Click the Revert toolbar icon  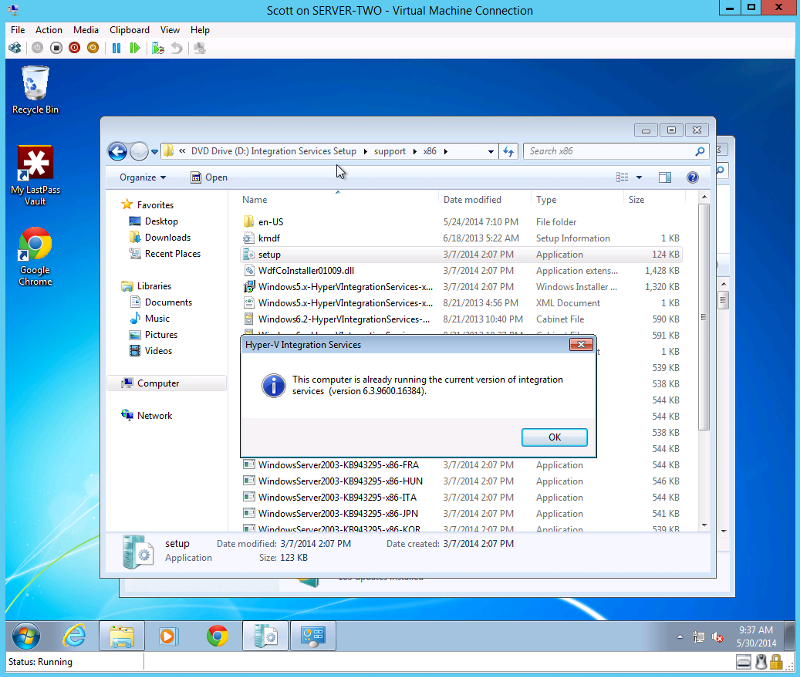pos(177,48)
